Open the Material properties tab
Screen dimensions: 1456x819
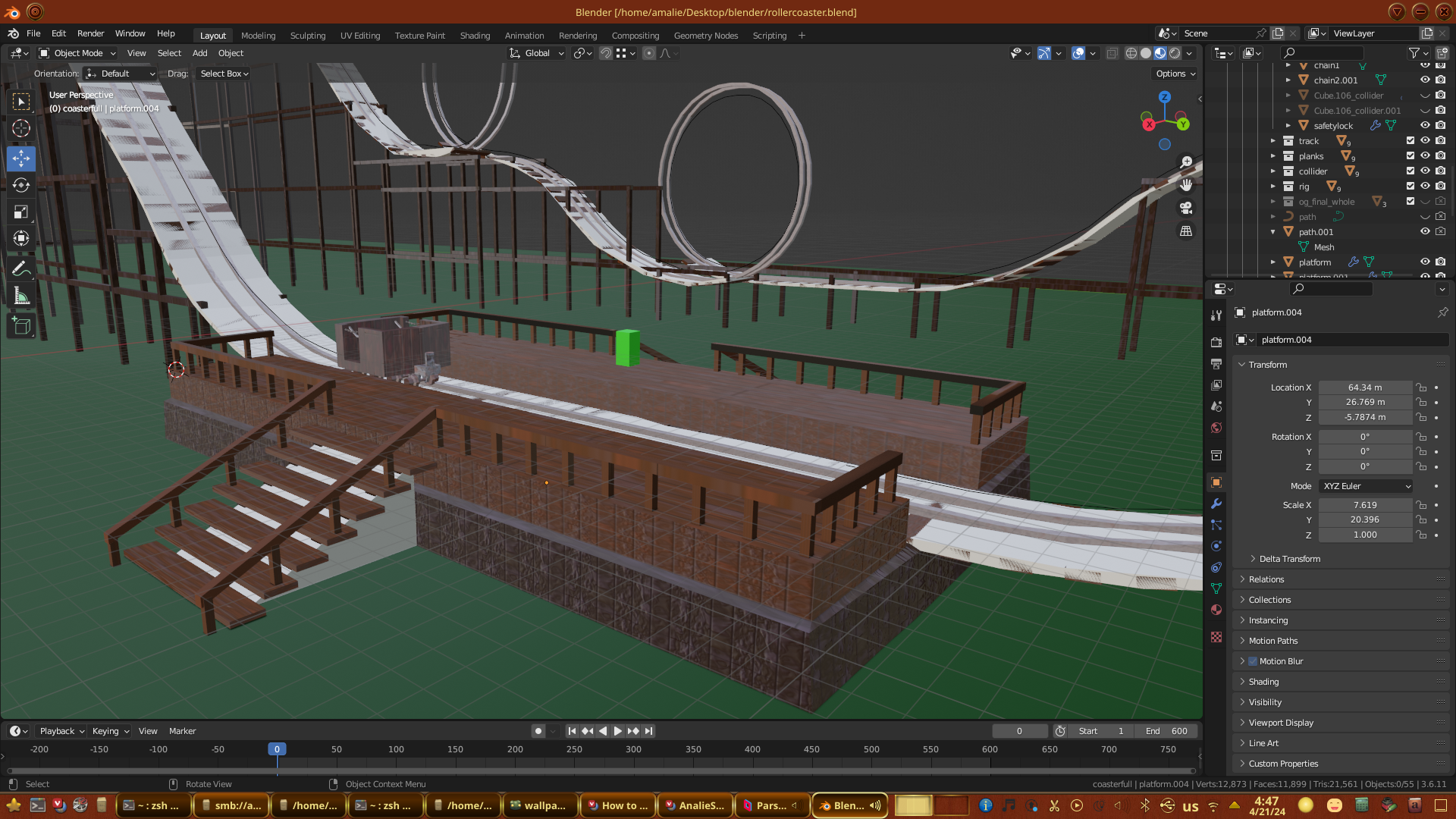[x=1216, y=610]
